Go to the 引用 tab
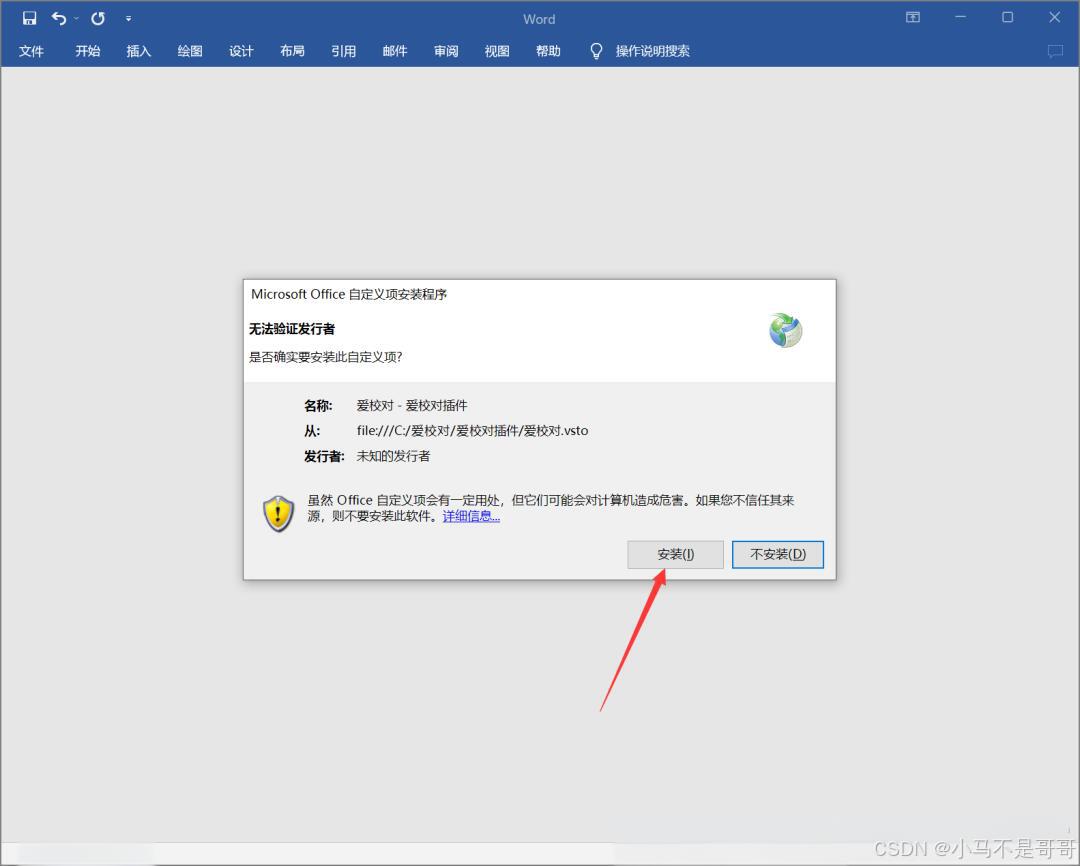The width and height of the screenshot is (1080, 866). point(343,51)
